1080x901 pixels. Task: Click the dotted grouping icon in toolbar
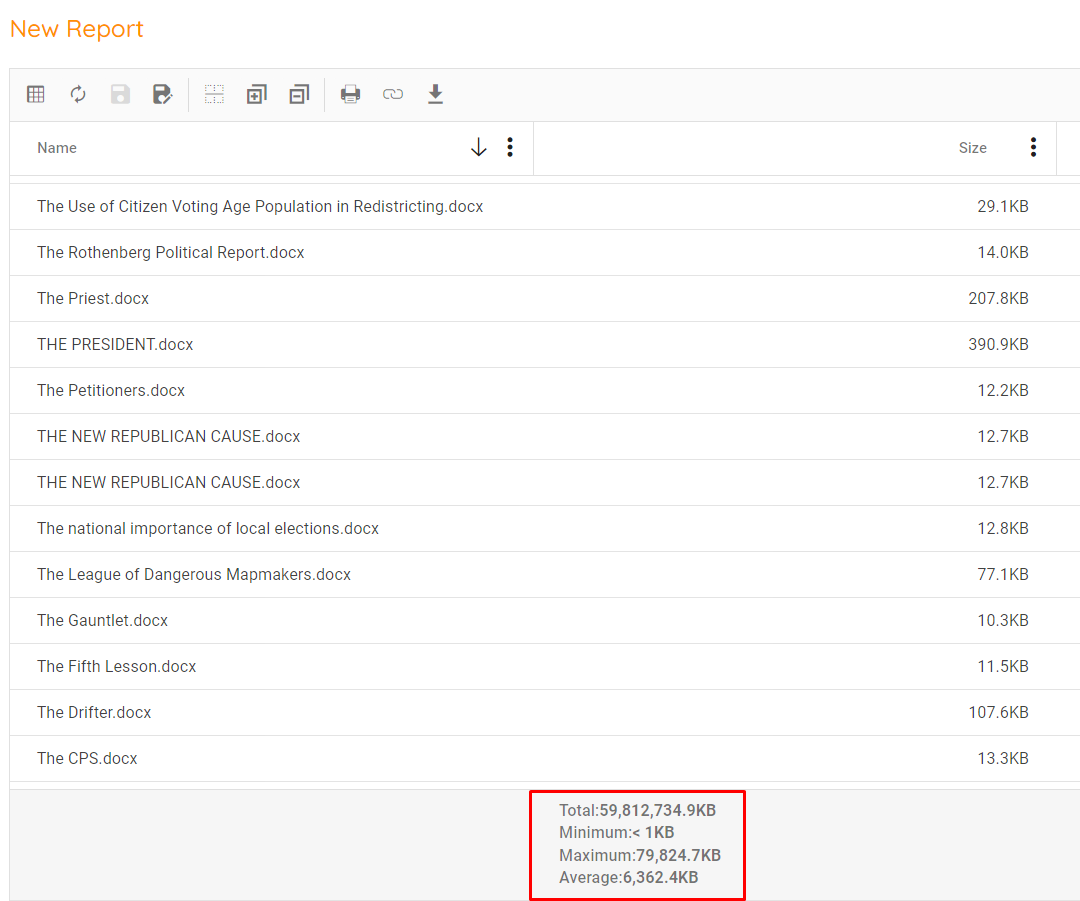click(x=214, y=94)
